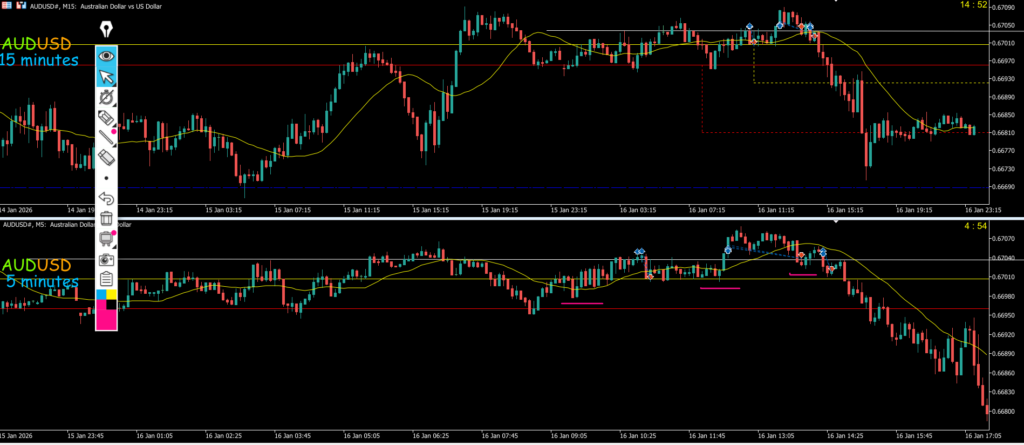Open the clipboard notes icon
This screenshot has height=445, width=1024.
click(107, 279)
